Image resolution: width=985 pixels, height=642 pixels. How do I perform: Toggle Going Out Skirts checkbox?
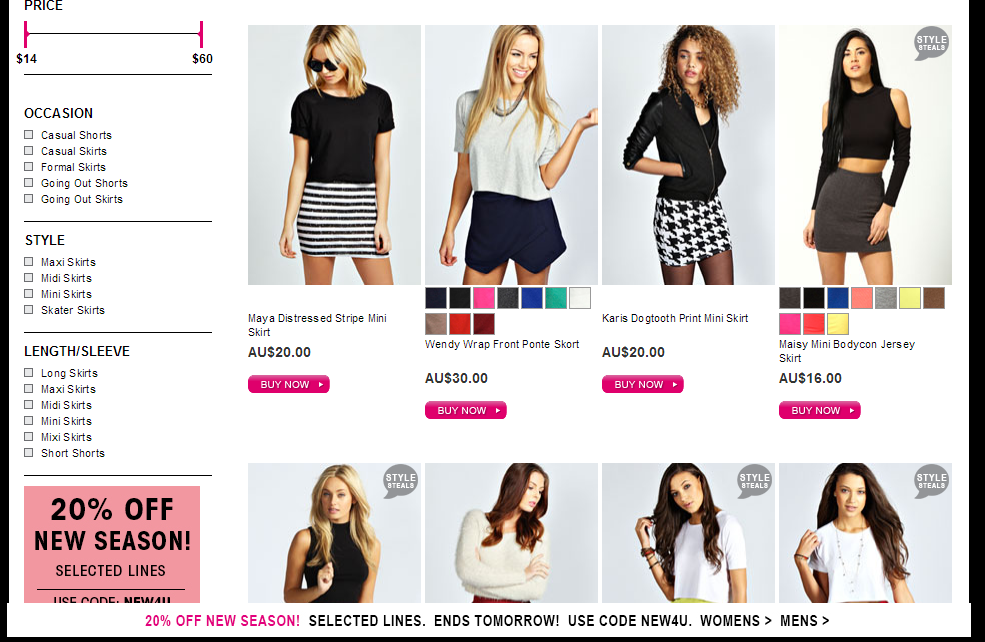pos(28,199)
